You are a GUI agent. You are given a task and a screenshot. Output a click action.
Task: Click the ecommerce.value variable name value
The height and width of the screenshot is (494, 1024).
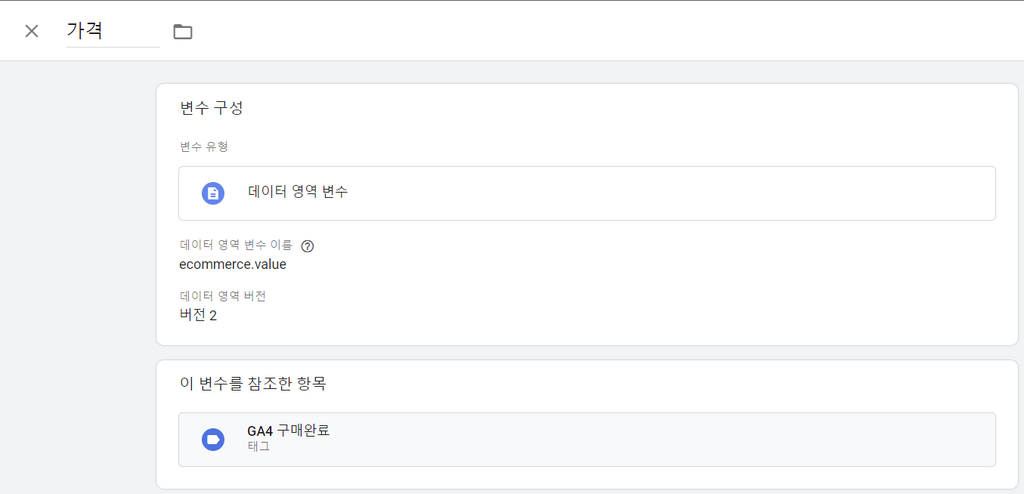coord(232,265)
